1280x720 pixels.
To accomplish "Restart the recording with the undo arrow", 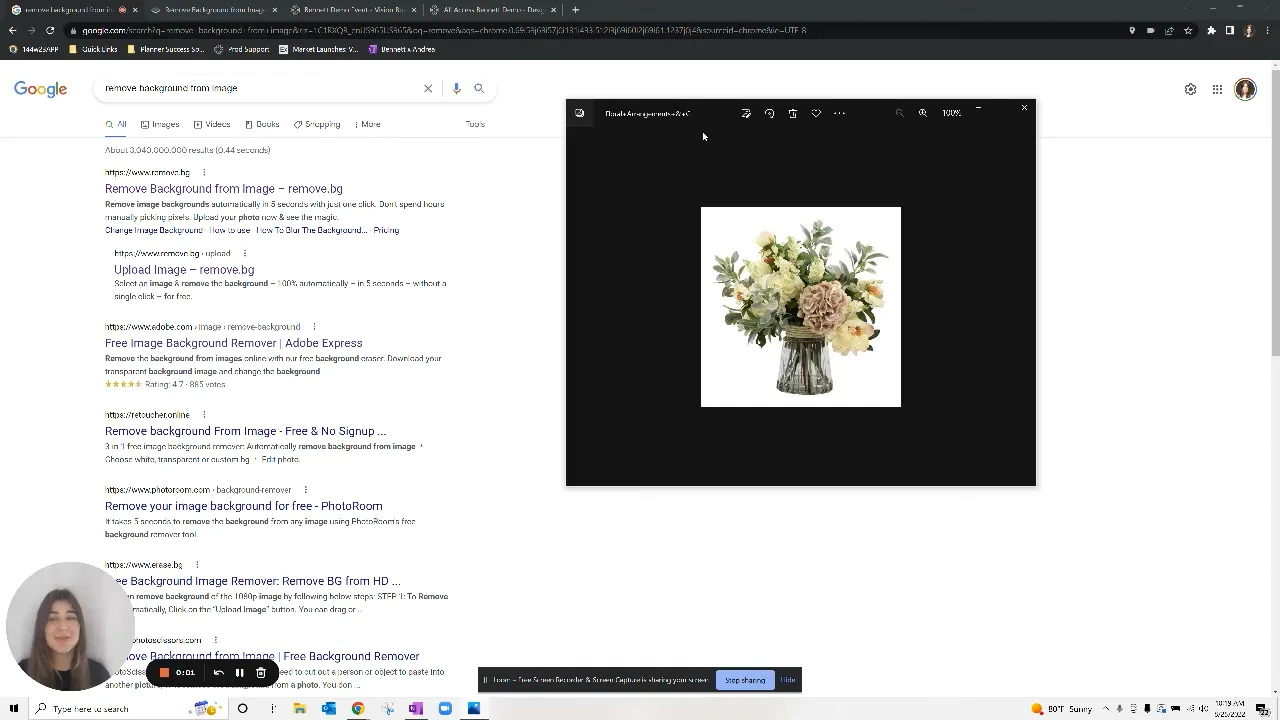I will tap(218, 673).
